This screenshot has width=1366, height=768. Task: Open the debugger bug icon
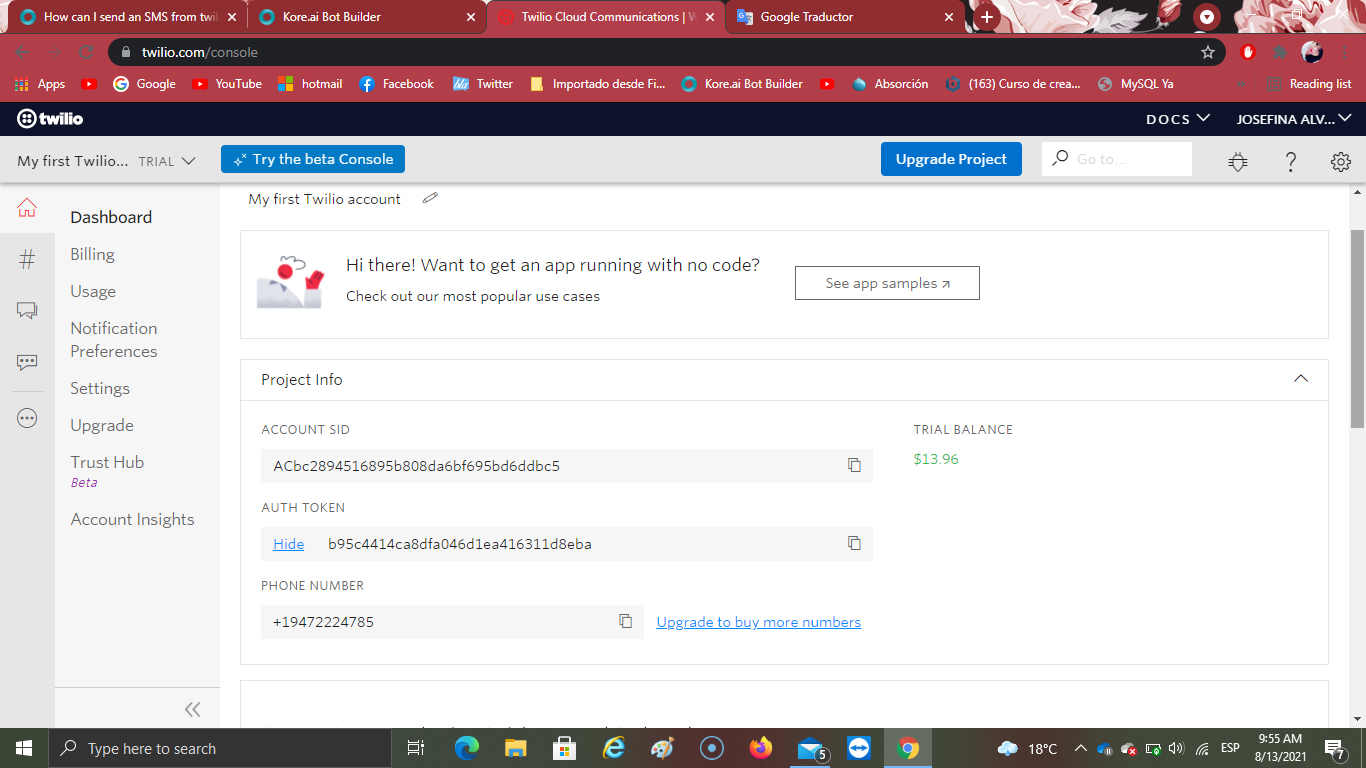(x=1238, y=161)
